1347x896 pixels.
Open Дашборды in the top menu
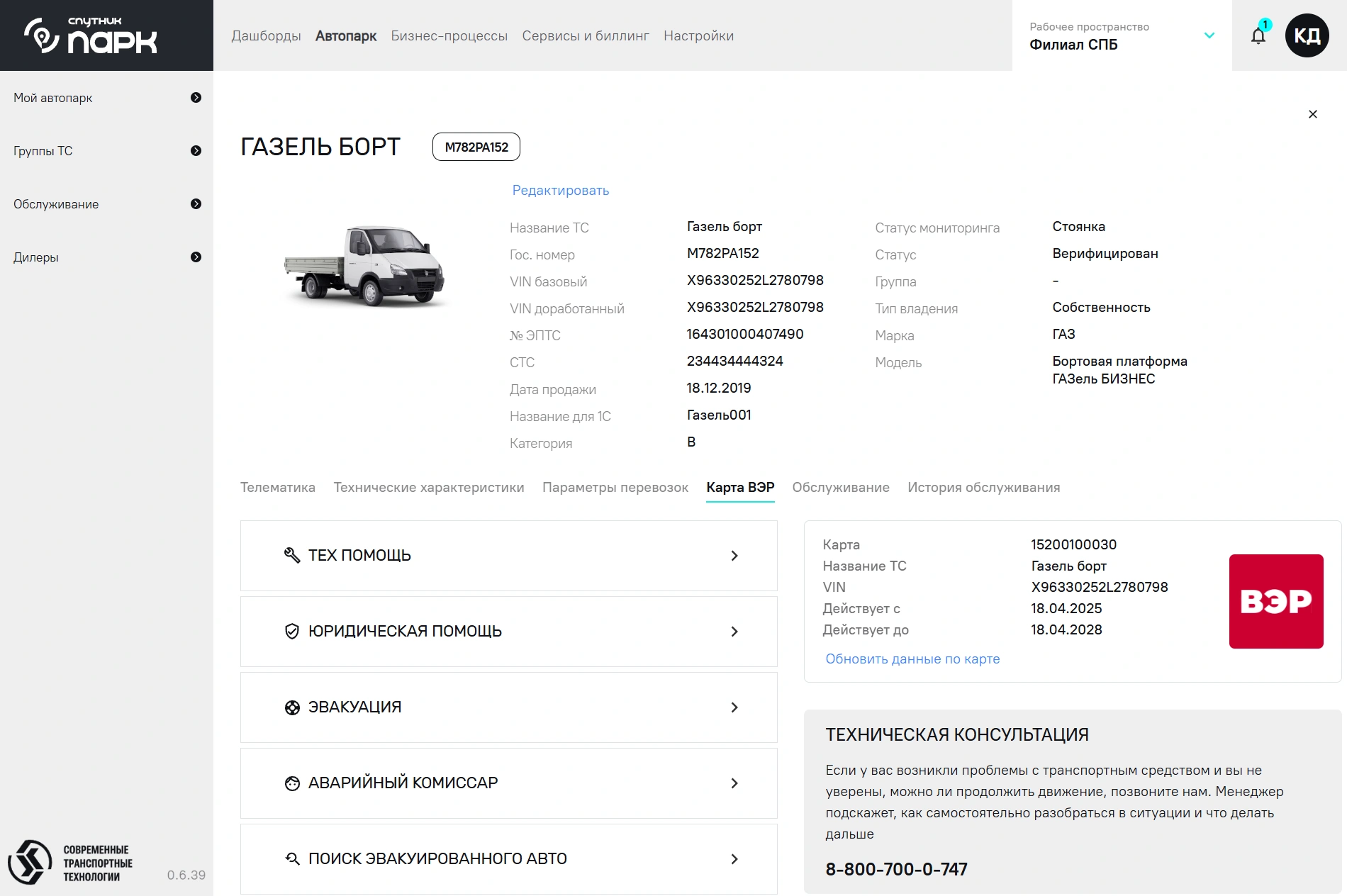(x=266, y=36)
